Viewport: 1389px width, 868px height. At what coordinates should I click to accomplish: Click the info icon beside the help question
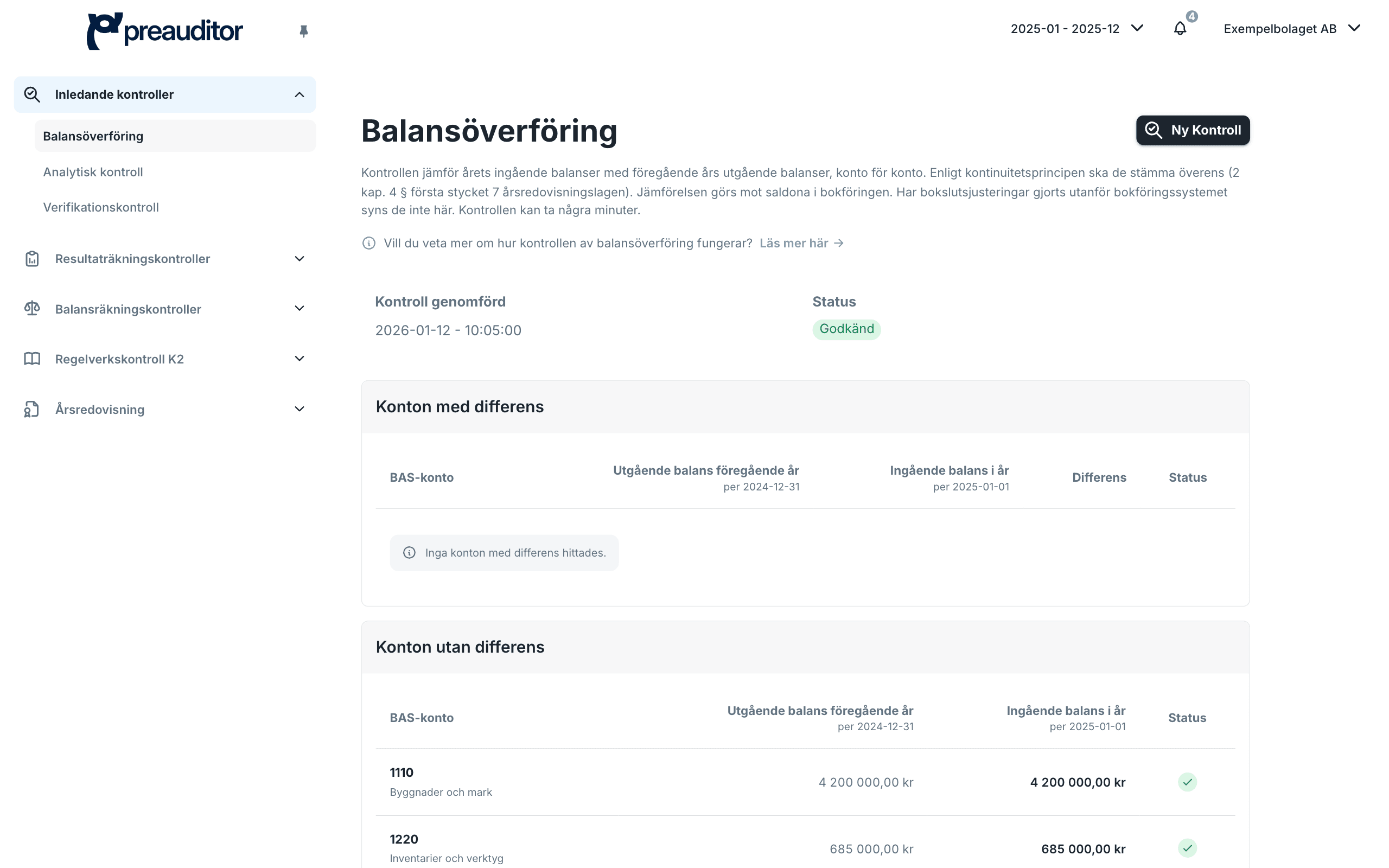tap(368, 244)
